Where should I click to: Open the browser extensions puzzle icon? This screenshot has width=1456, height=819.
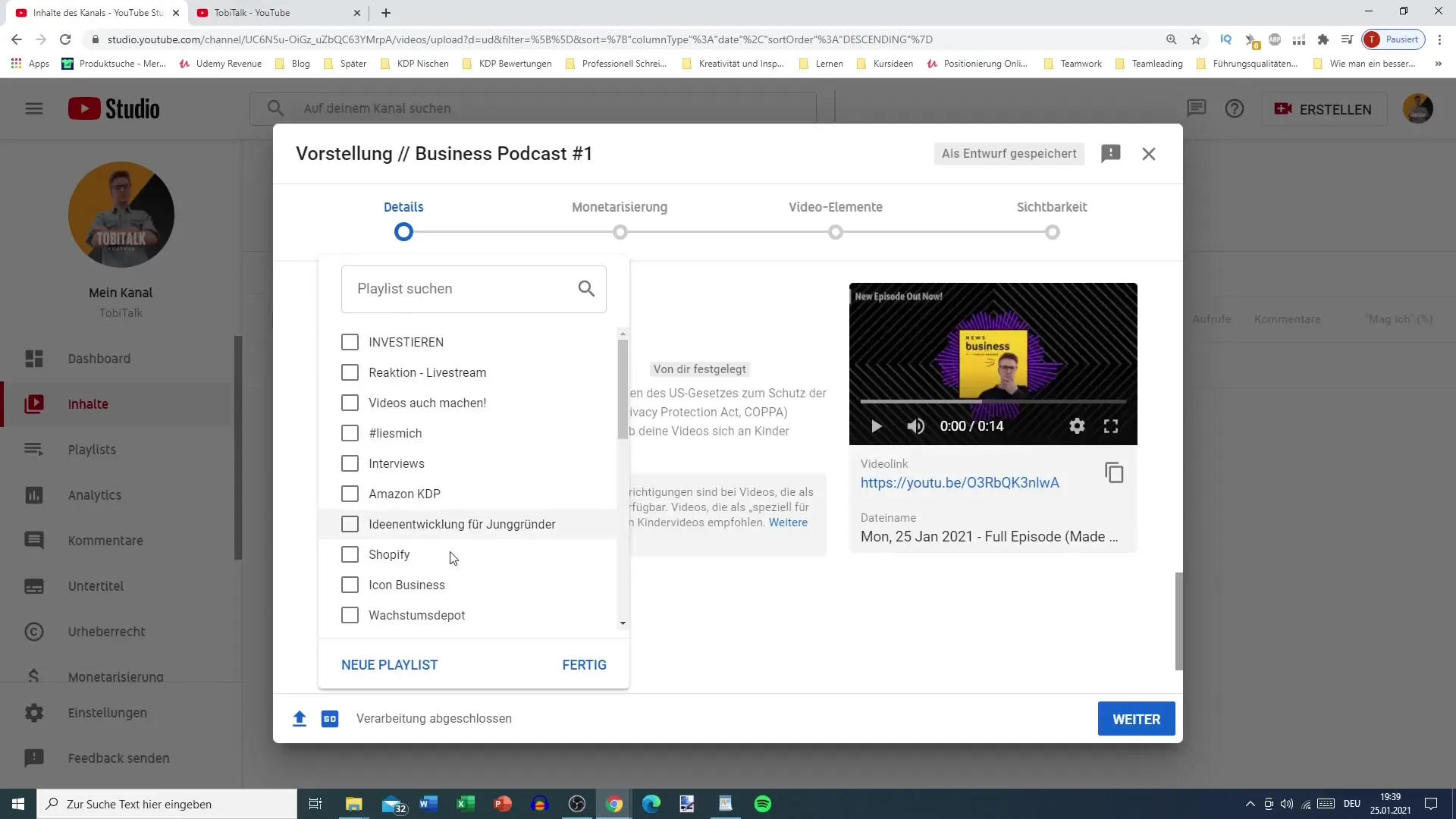tap(1323, 39)
